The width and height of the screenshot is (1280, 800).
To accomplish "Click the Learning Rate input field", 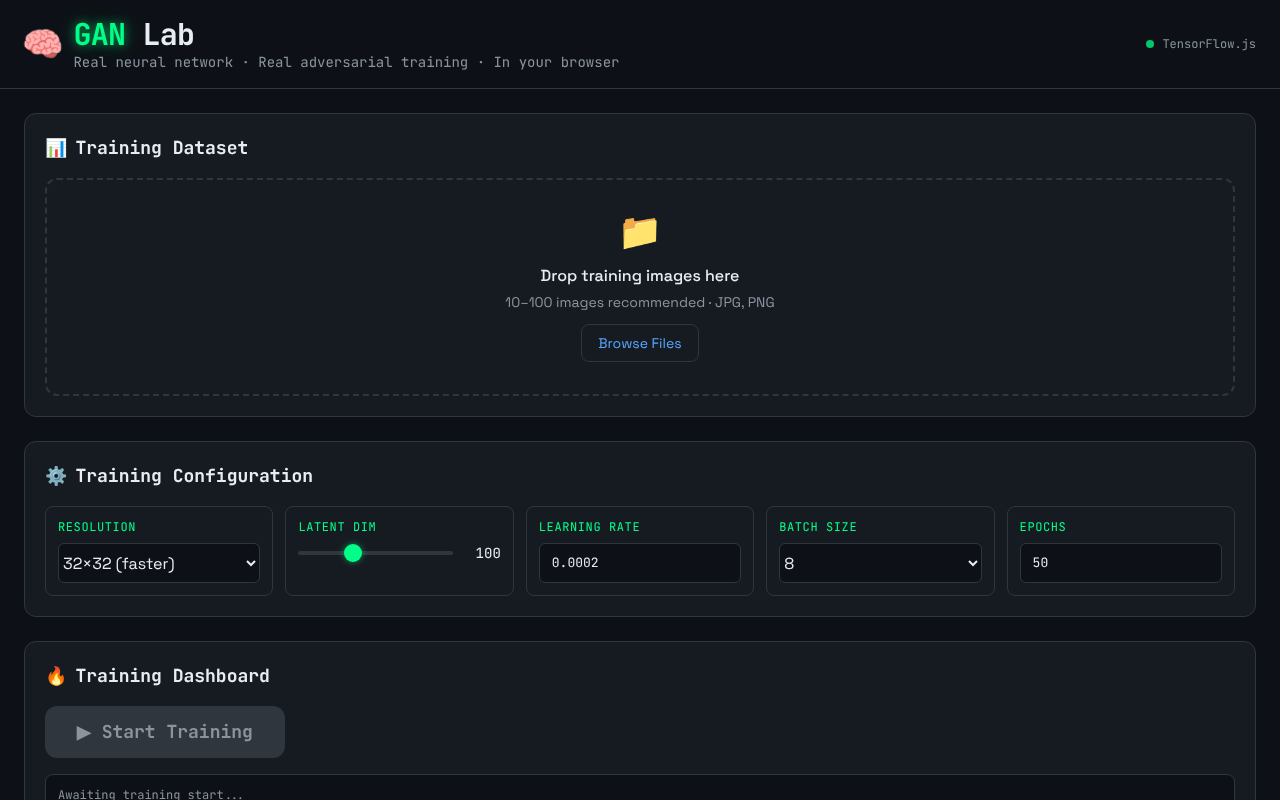I will point(640,563).
